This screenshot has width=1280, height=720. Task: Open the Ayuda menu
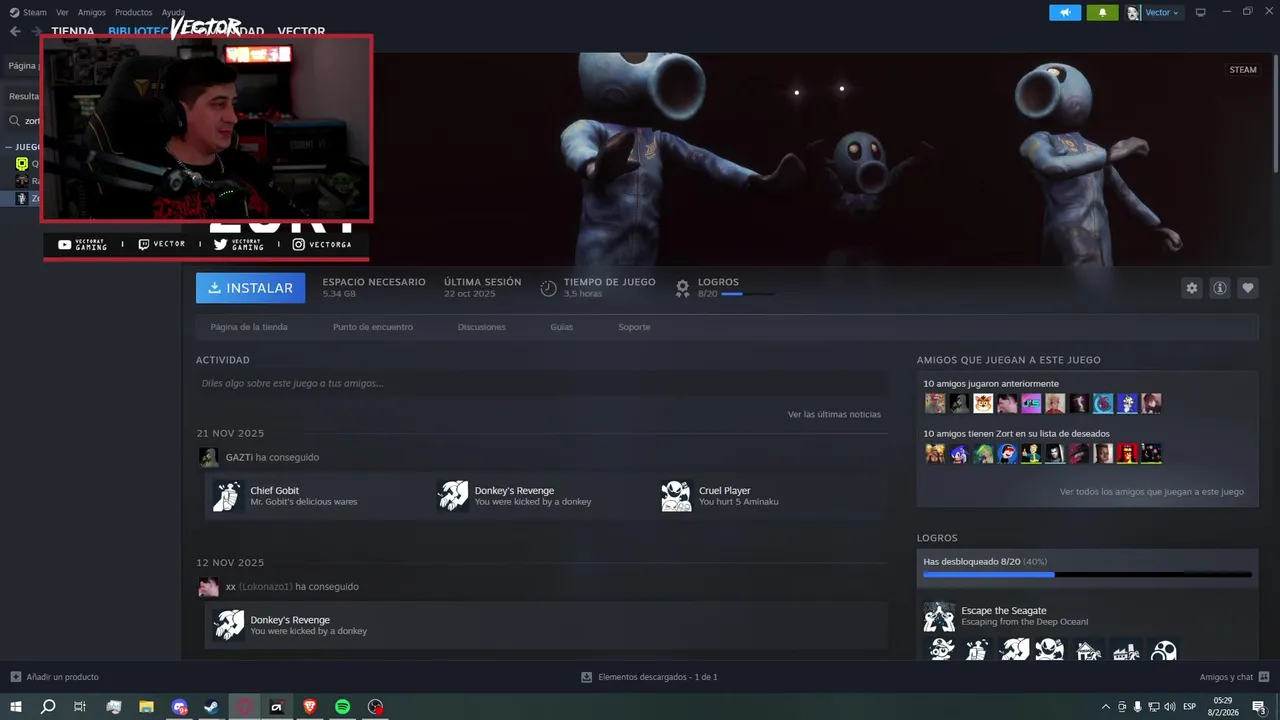(x=173, y=12)
